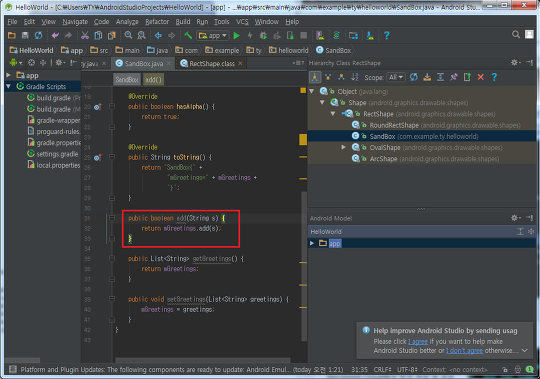Switch to the SandBox.java tab

[x=144, y=63]
